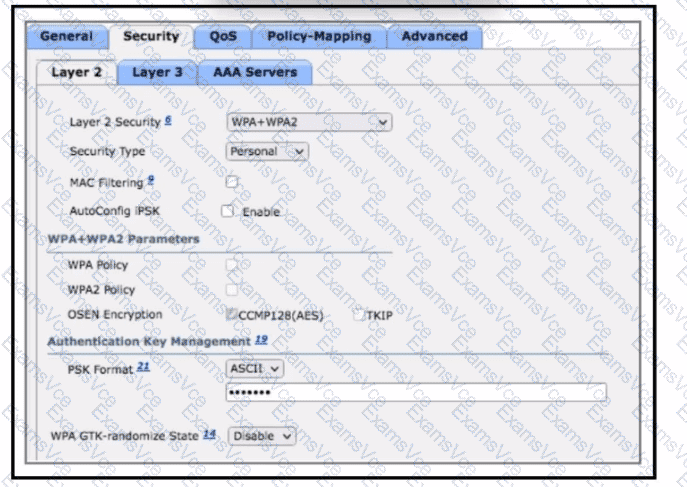Screen dimensions: 687x487
Task: Tick the AutoConfig iPSK Enable checkbox
Action: 227,211
